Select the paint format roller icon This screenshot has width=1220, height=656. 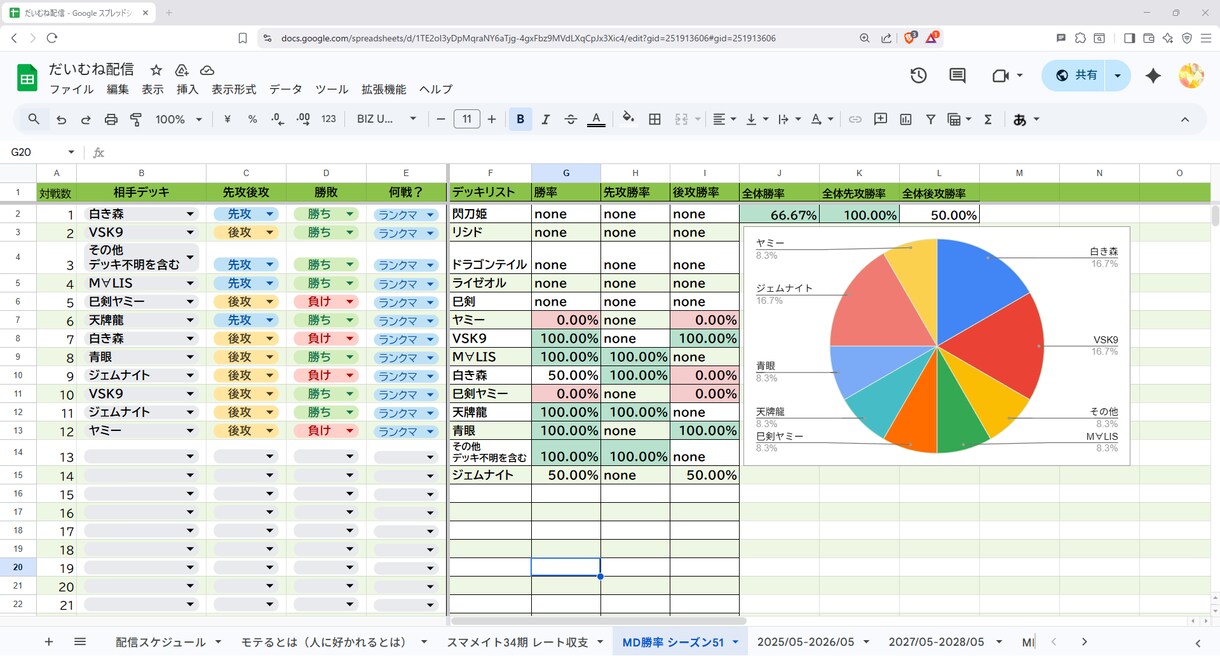(x=136, y=119)
